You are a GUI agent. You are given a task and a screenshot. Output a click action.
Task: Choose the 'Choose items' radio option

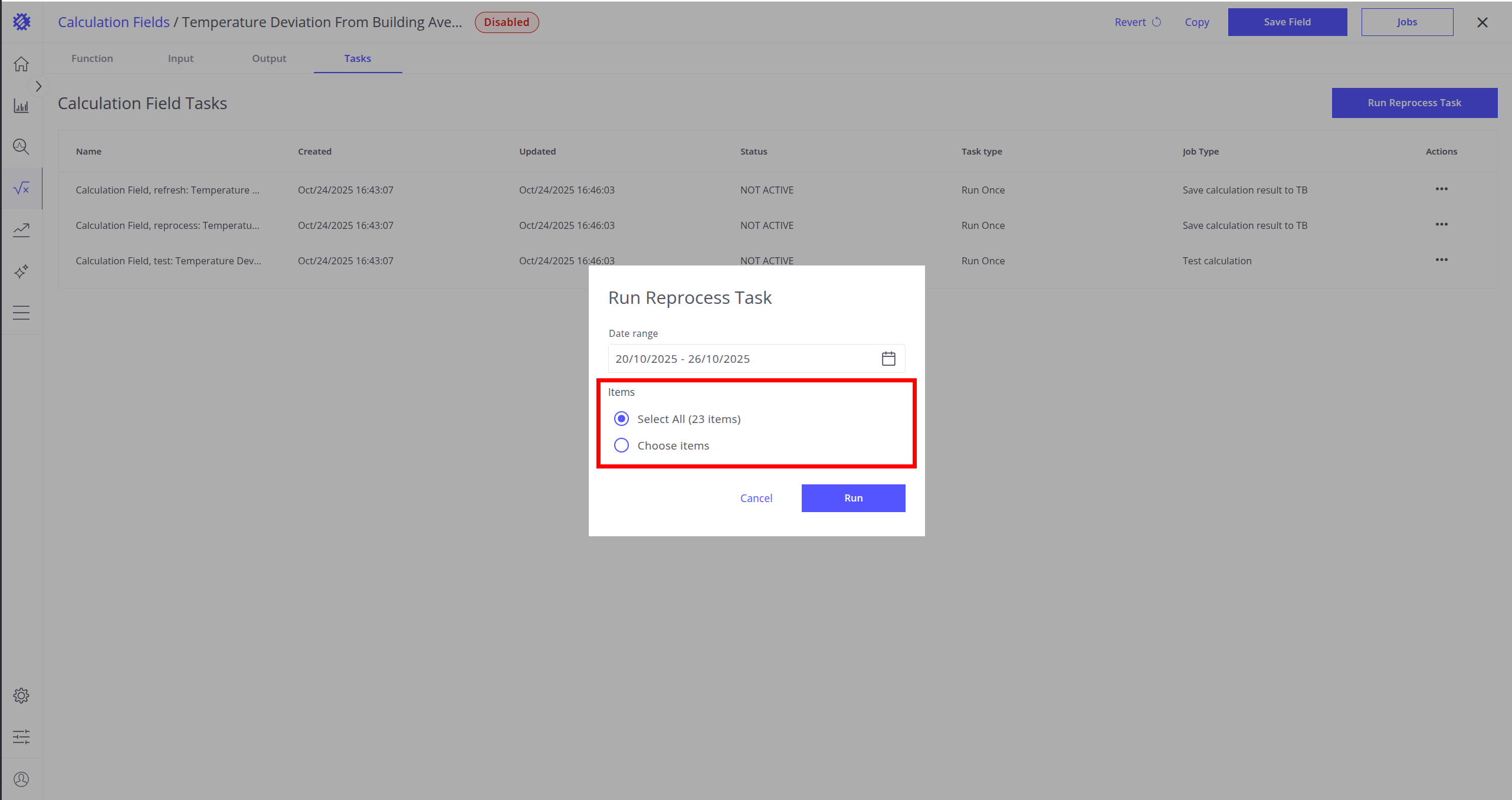[x=621, y=445]
